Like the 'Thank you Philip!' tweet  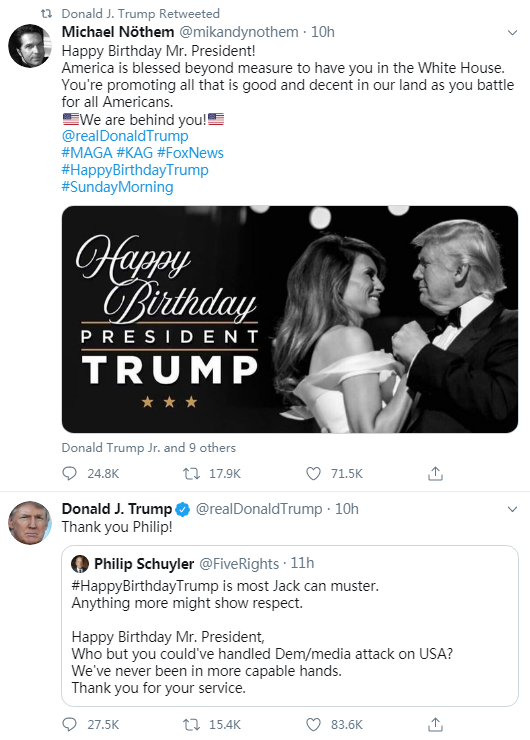coord(313,724)
